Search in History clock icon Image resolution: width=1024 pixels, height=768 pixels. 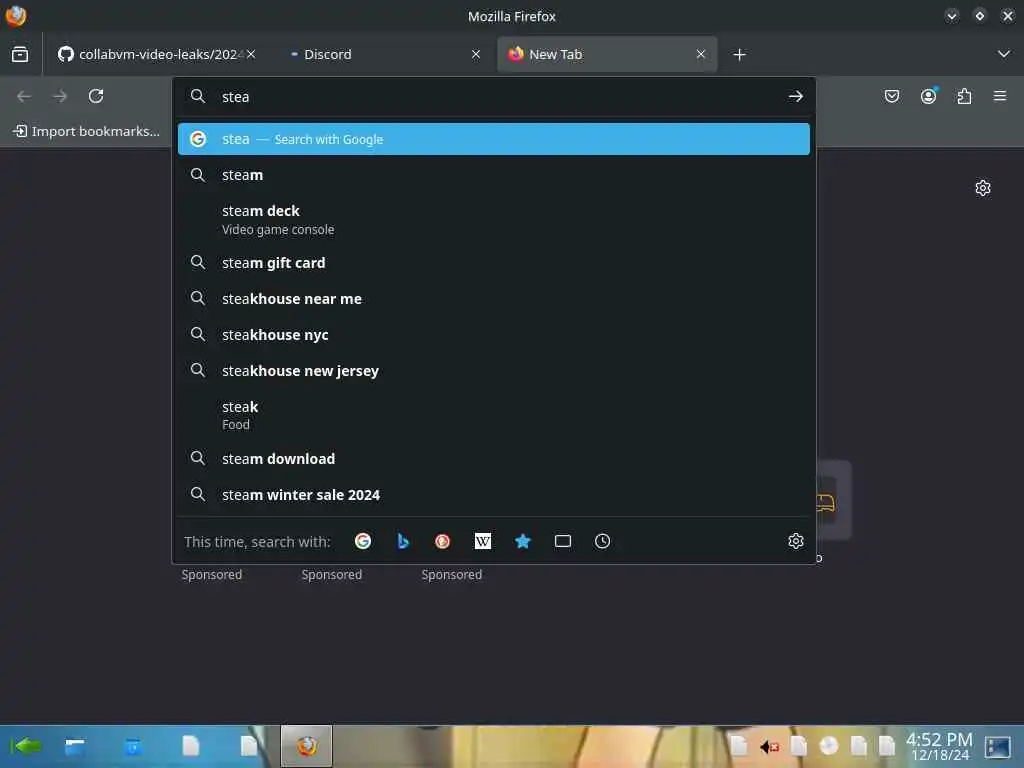click(602, 541)
